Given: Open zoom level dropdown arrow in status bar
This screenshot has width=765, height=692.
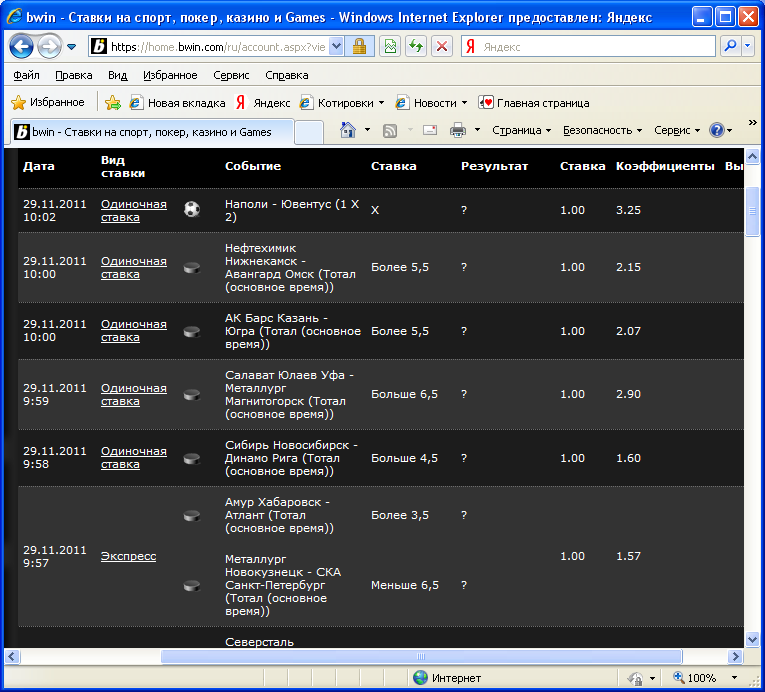Looking at the screenshot, I should point(734,678).
